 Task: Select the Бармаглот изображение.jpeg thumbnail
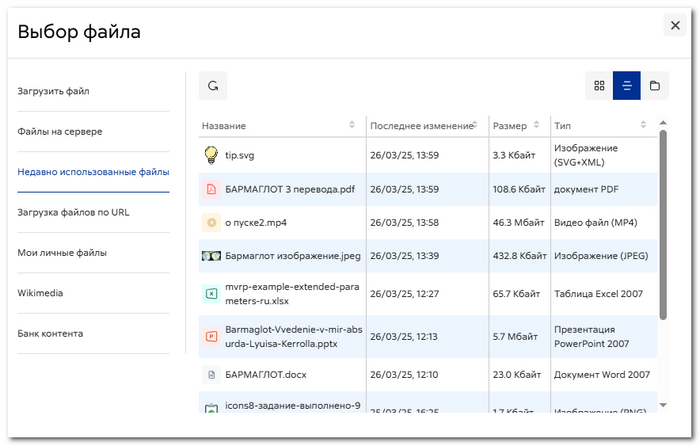coord(211,256)
